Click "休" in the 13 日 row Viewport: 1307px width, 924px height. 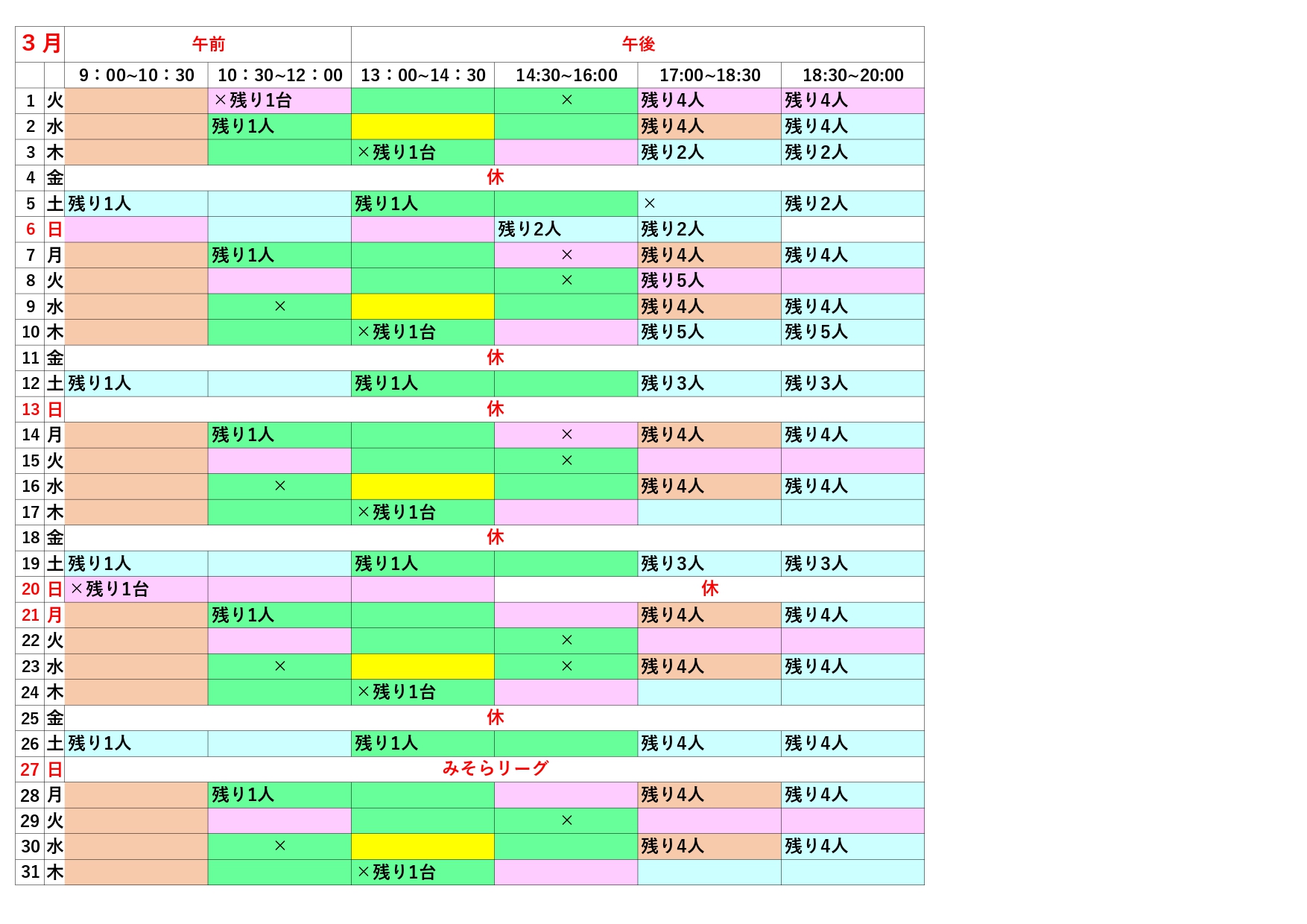coord(495,409)
